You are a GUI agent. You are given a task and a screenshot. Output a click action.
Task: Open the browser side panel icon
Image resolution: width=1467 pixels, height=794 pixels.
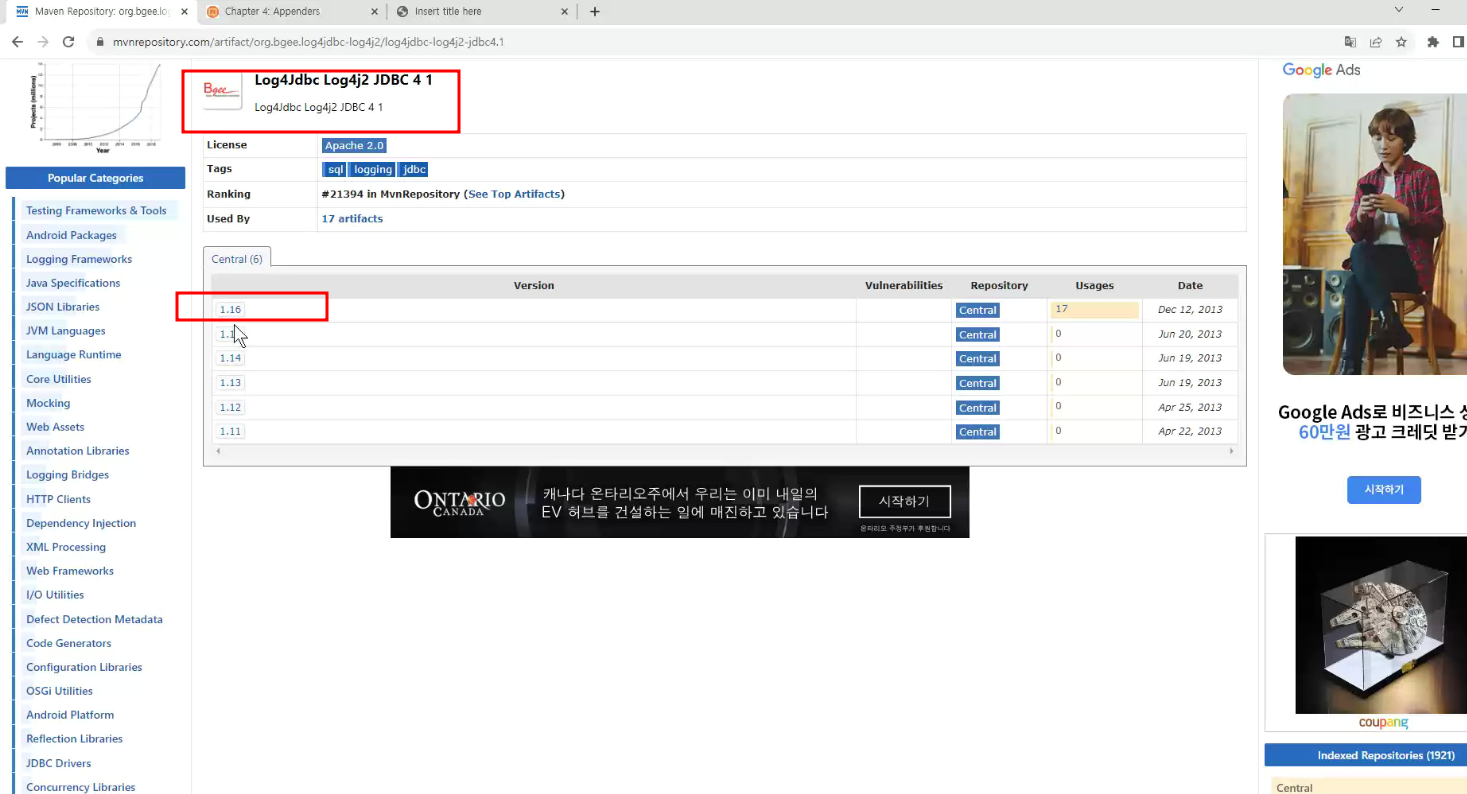click(1459, 42)
